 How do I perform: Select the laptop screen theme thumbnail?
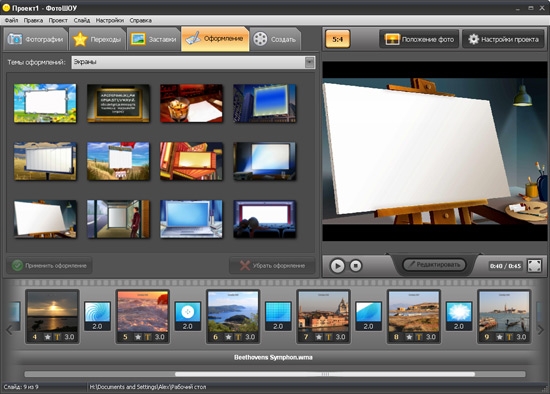tap(191, 219)
